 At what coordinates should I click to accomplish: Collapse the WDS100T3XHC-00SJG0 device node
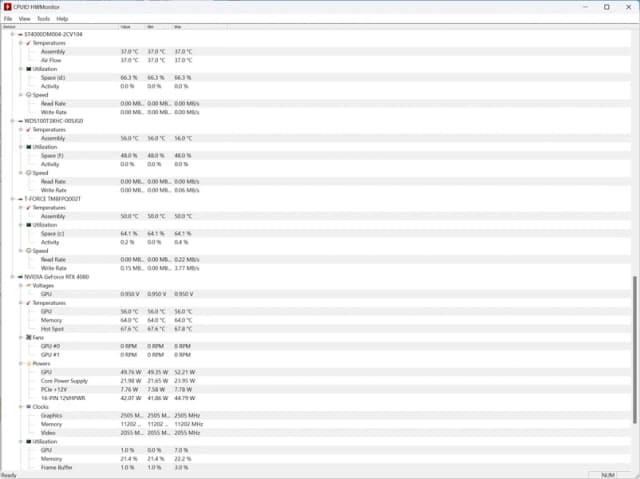(x=12, y=121)
